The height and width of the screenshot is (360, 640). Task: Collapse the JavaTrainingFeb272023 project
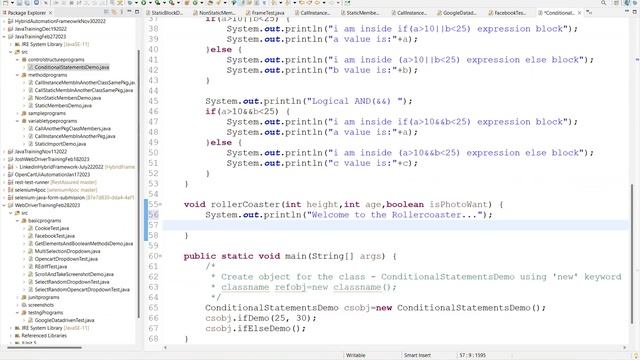pos(4,36)
